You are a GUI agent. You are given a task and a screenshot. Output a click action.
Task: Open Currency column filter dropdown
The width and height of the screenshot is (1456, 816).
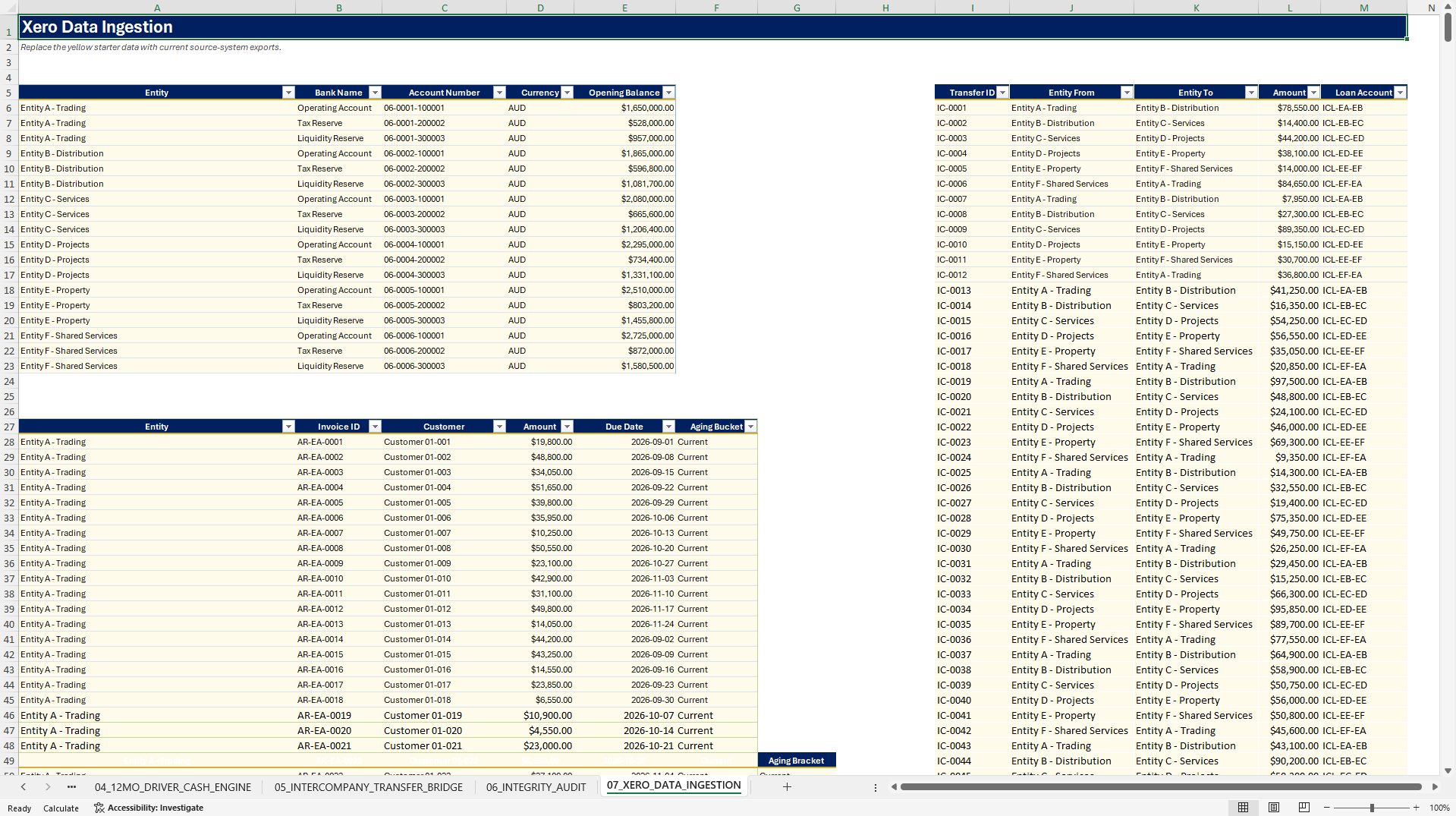(567, 93)
